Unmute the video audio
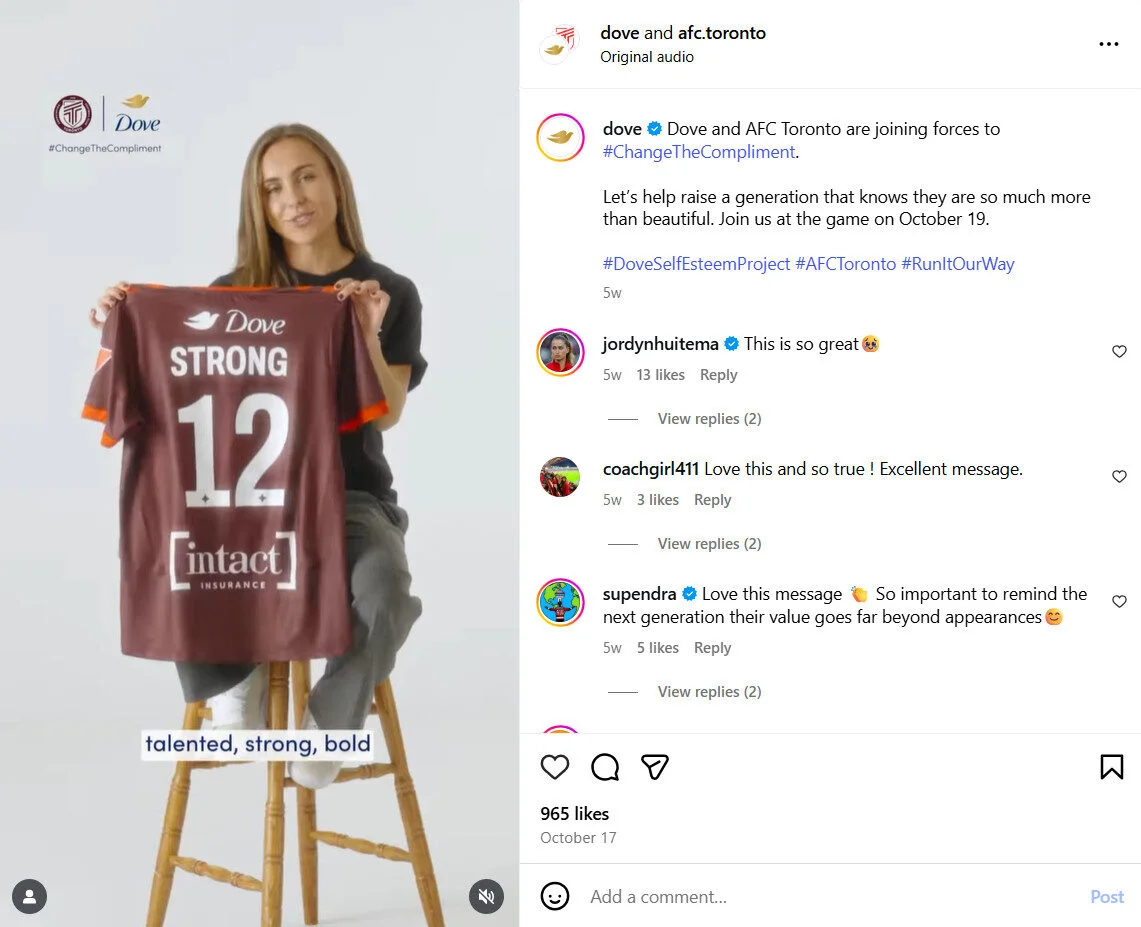 pos(486,897)
